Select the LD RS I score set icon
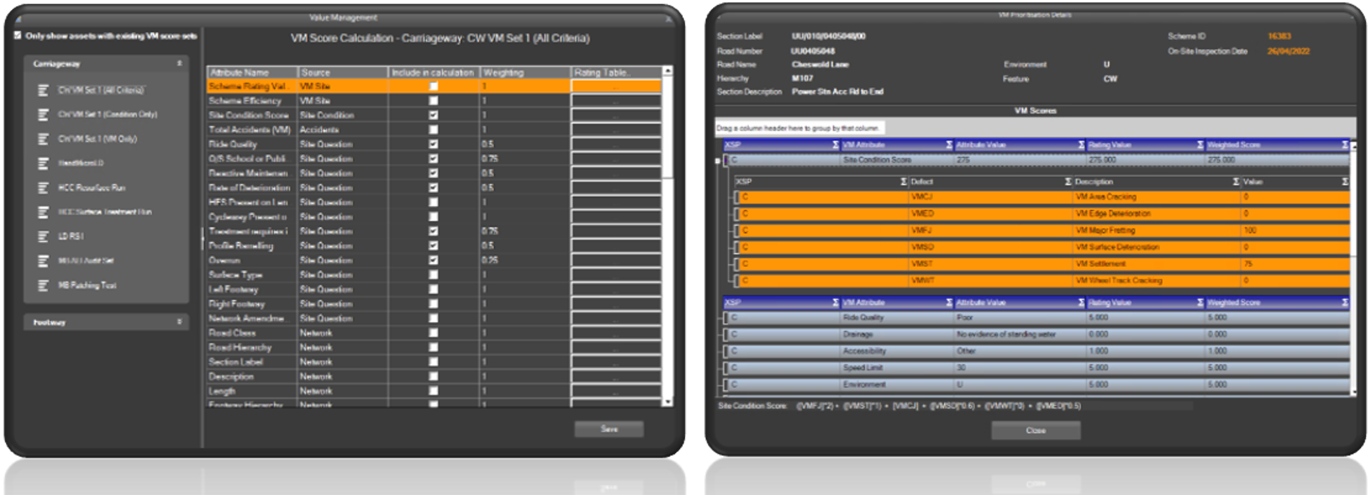 43,237
